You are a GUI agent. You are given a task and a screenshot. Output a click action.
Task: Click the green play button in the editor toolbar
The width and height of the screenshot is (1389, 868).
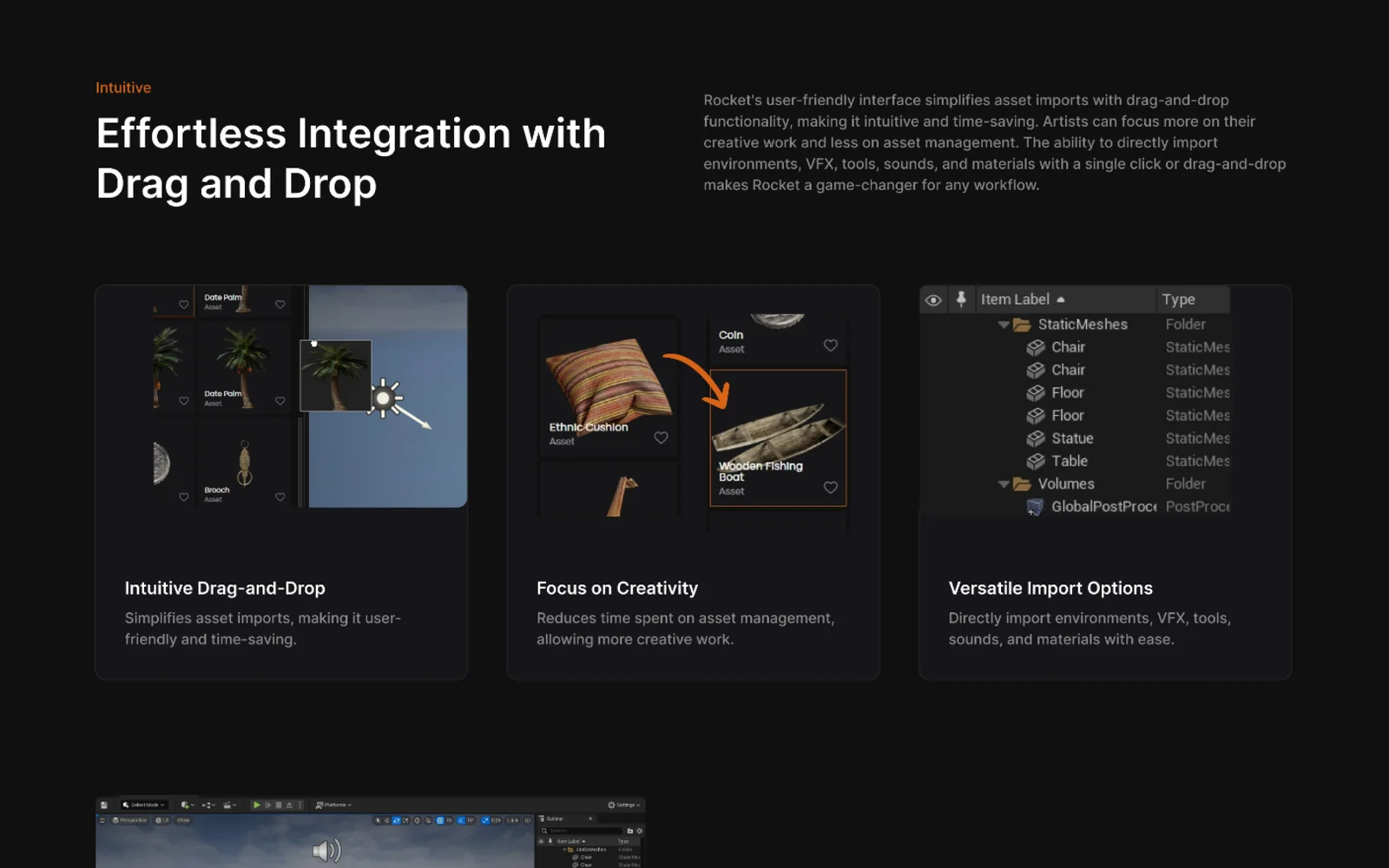[x=257, y=805]
